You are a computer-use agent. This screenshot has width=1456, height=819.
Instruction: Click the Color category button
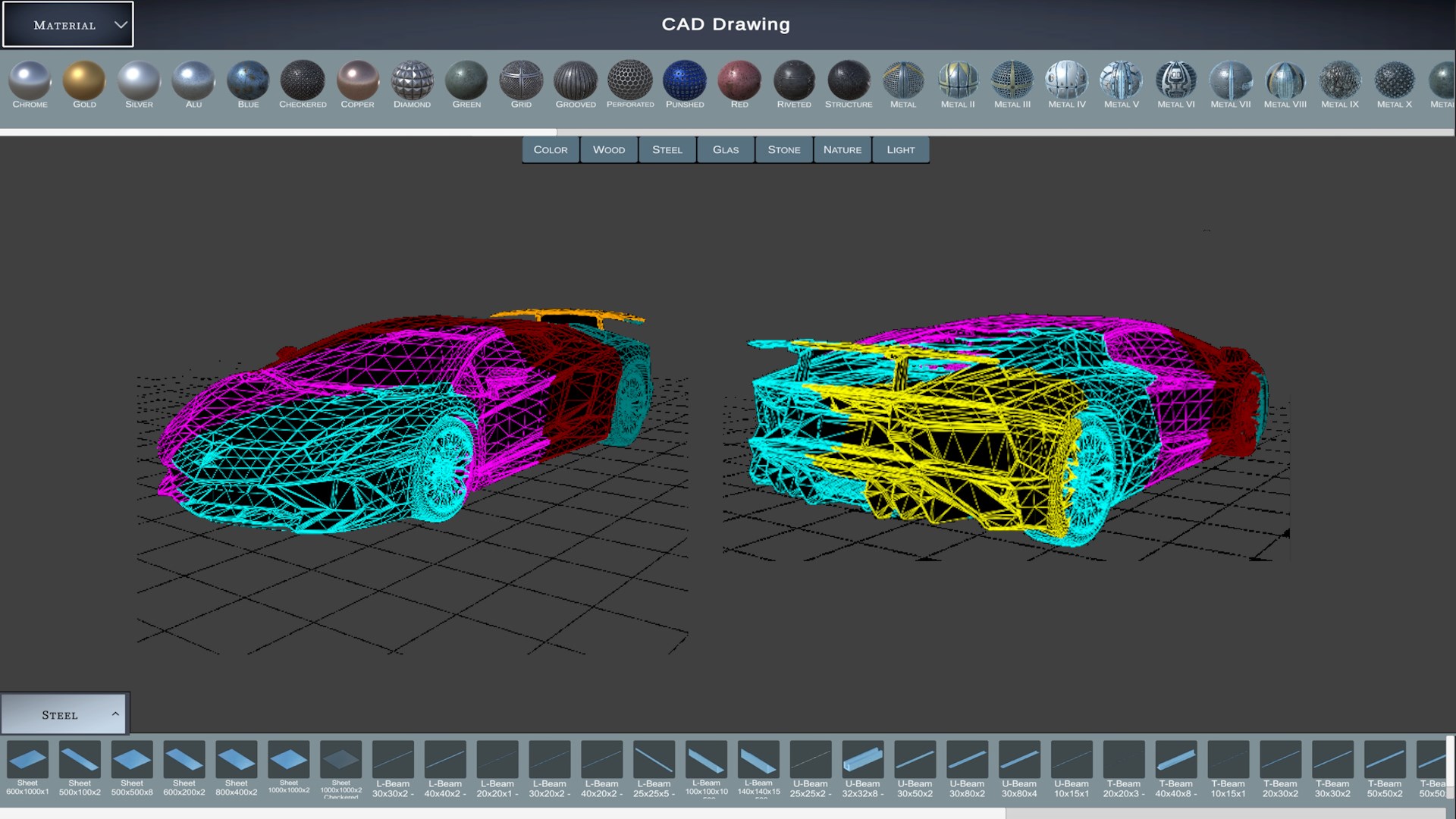551,149
